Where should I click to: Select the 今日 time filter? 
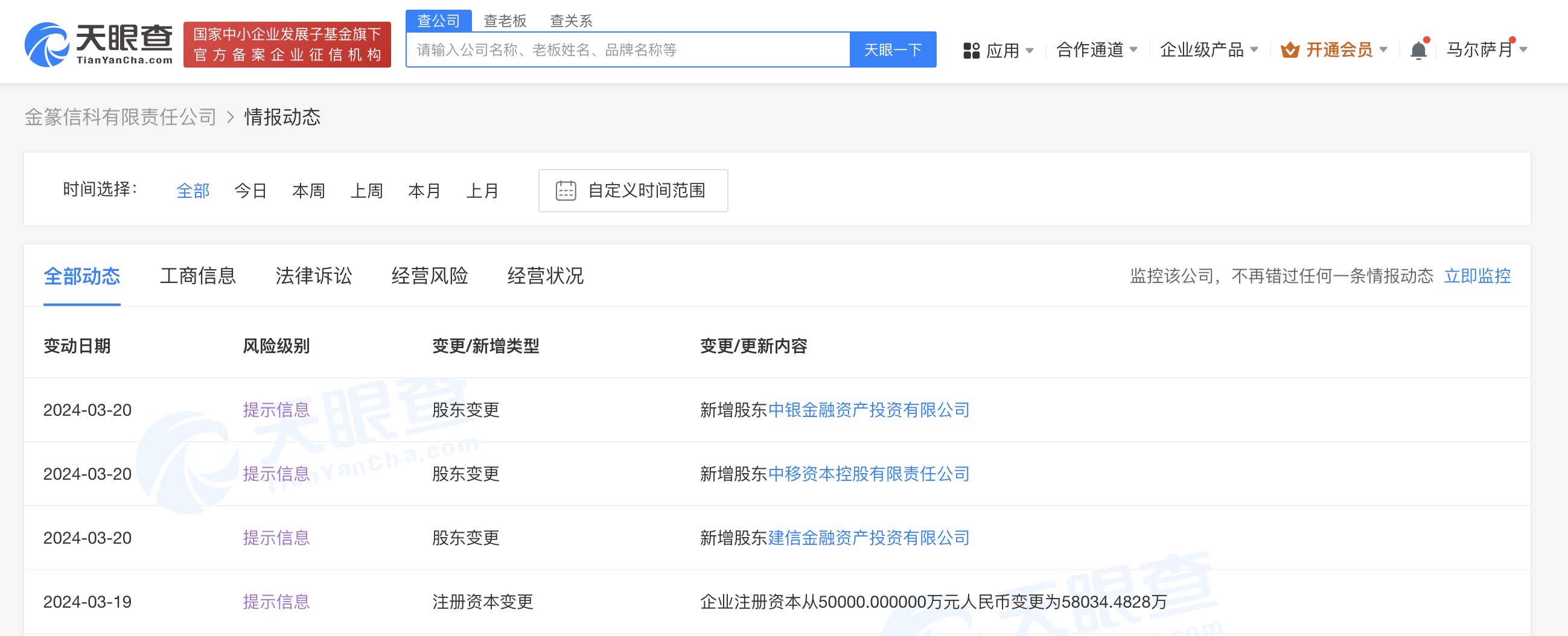pos(250,191)
